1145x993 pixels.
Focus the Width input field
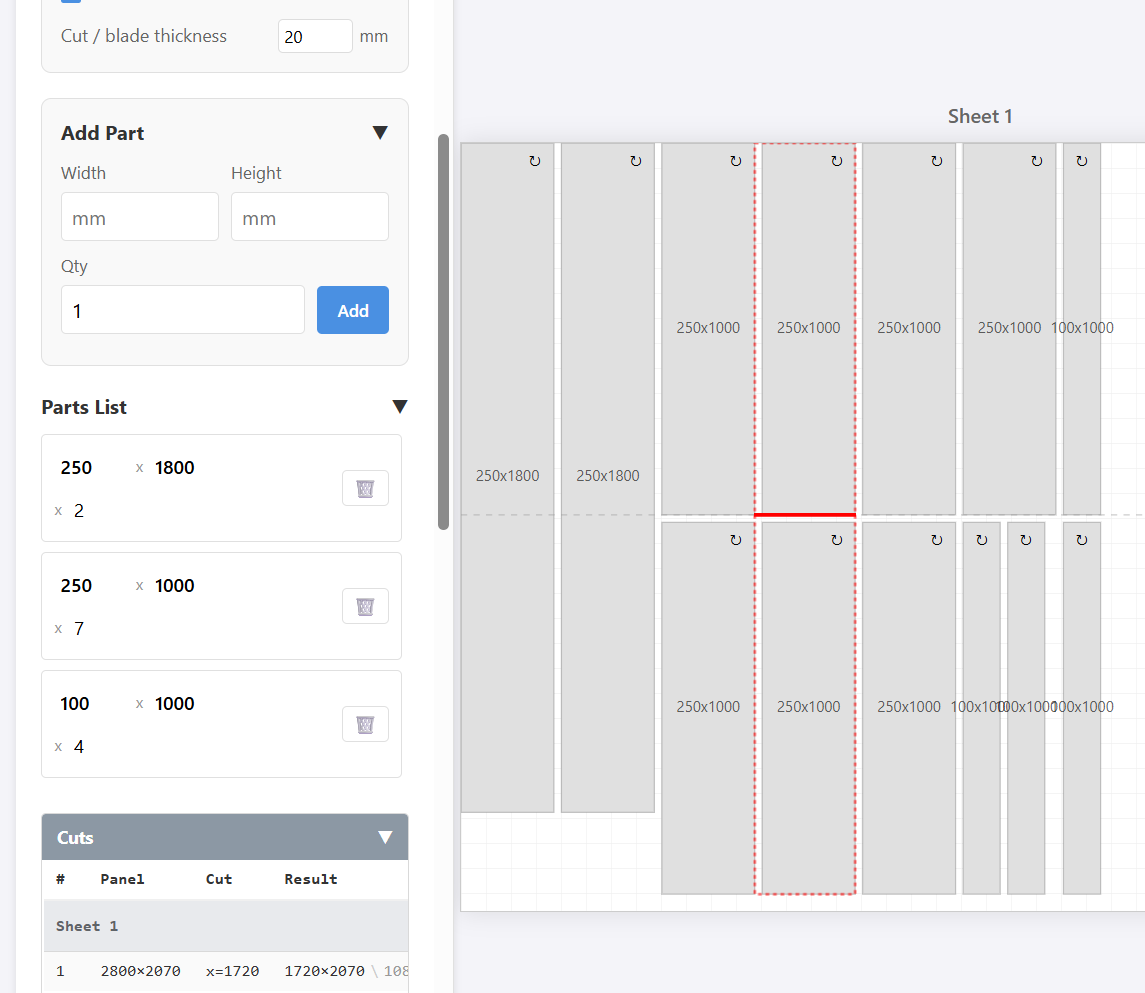click(140, 217)
